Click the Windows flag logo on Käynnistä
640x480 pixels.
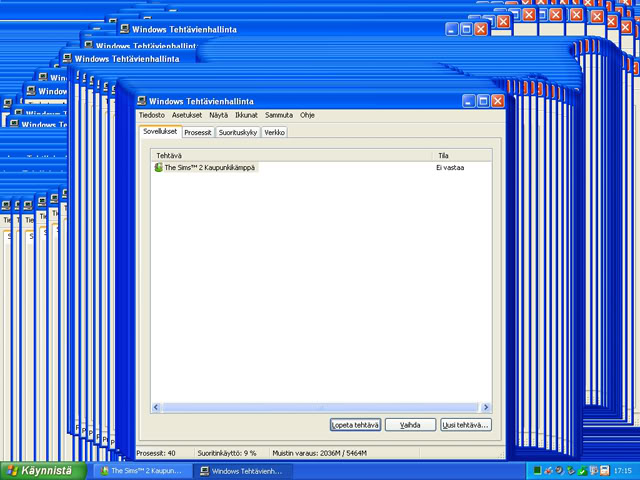(x=12, y=471)
